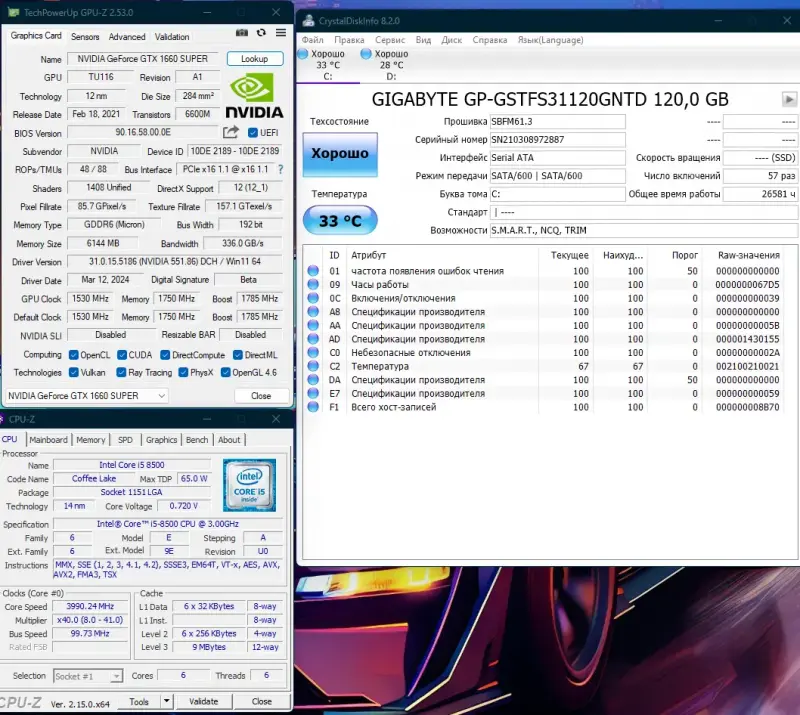Click the Intel Core i5 badge in CPU-Z
Image resolution: width=800 pixels, height=715 pixels.
(x=249, y=487)
